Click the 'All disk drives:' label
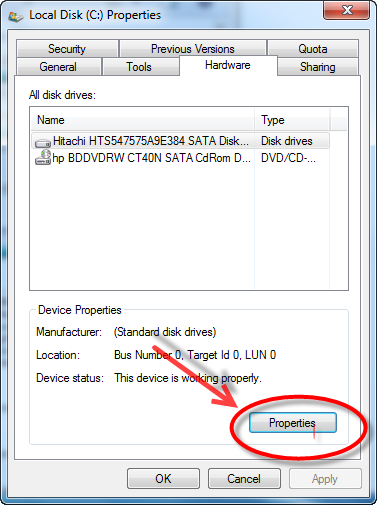 (62, 95)
